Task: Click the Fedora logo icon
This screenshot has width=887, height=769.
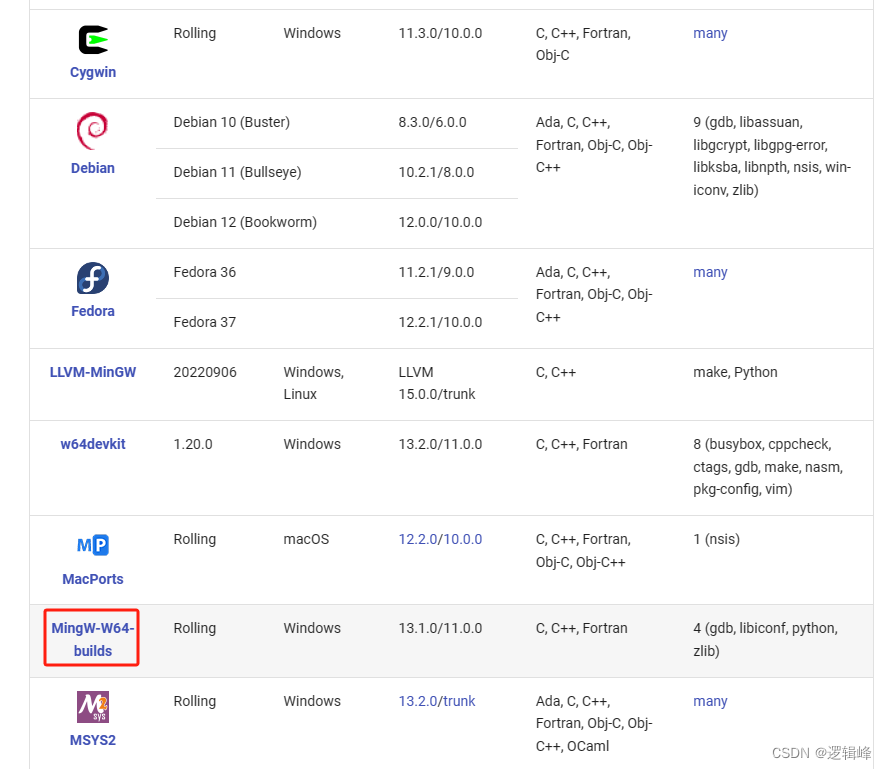Action: [x=93, y=278]
